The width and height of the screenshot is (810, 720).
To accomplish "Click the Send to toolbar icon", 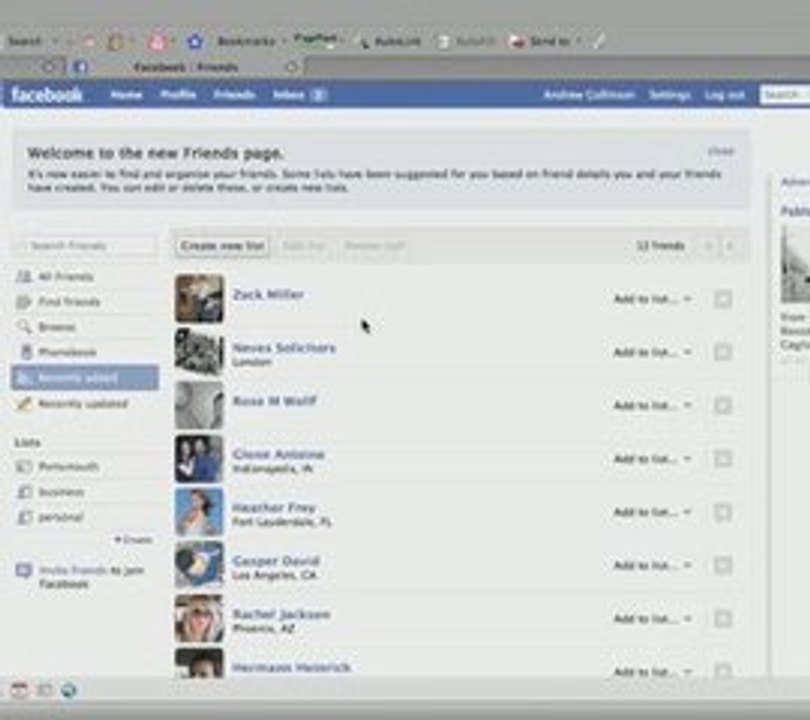I will pyautogui.click(x=516, y=41).
